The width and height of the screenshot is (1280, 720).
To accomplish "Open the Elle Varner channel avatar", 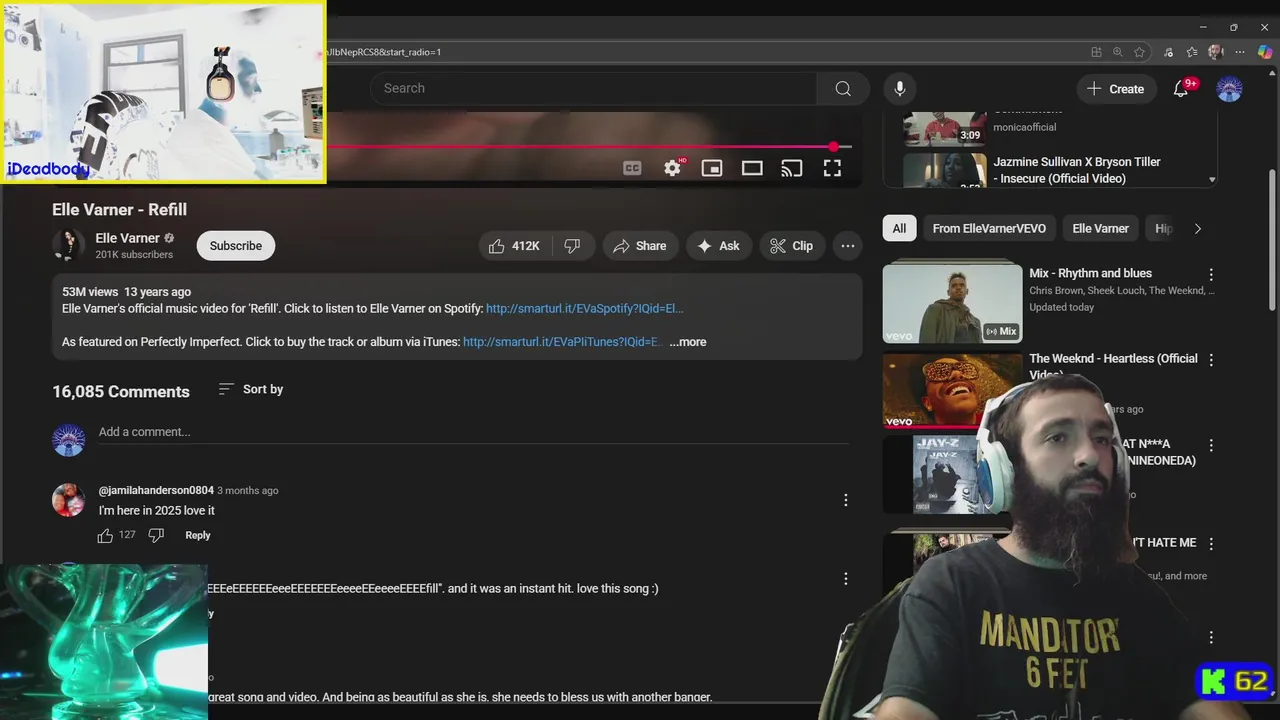I will click(x=69, y=245).
